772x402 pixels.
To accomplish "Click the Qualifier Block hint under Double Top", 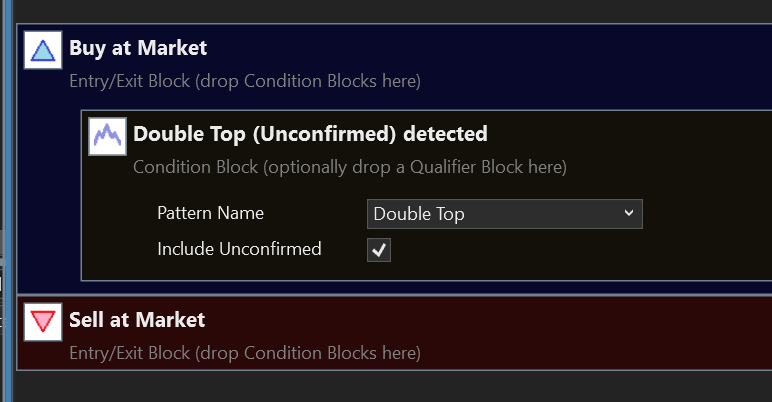I will pos(350,167).
